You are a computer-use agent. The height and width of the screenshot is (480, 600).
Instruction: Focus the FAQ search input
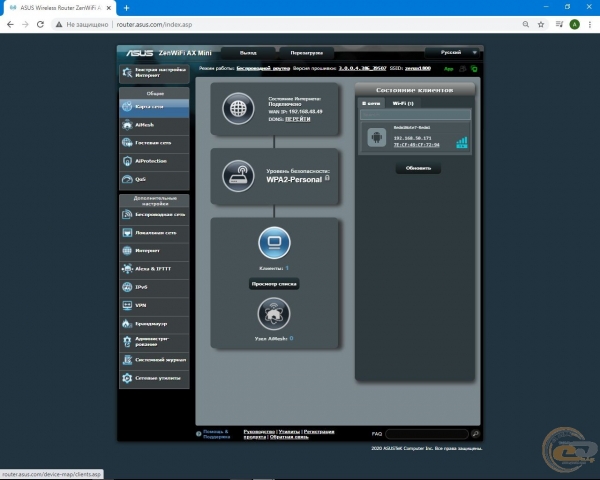click(427, 434)
